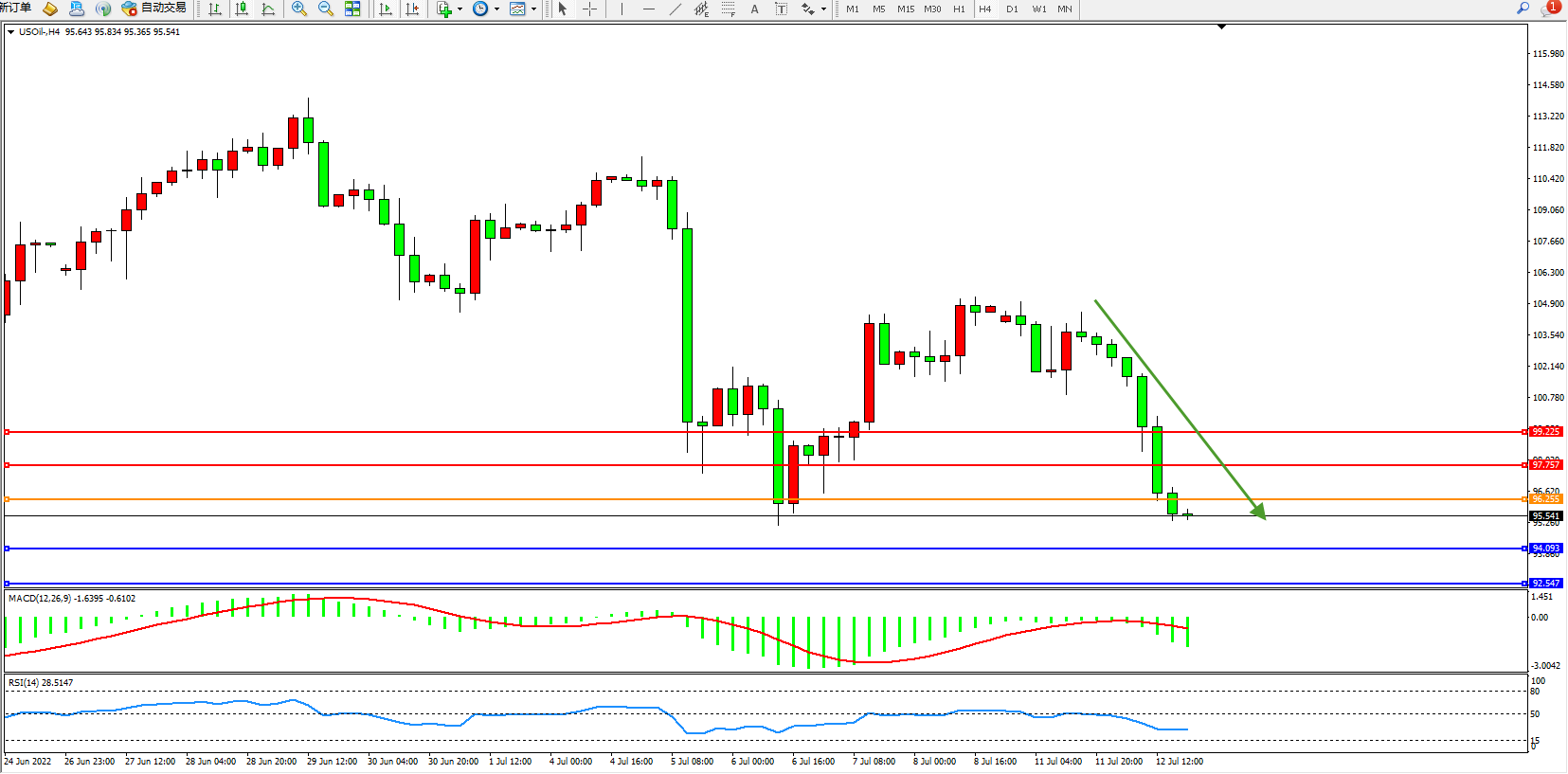
Task: Select the horizontal line drawing tool
Action: click(648, 9)
